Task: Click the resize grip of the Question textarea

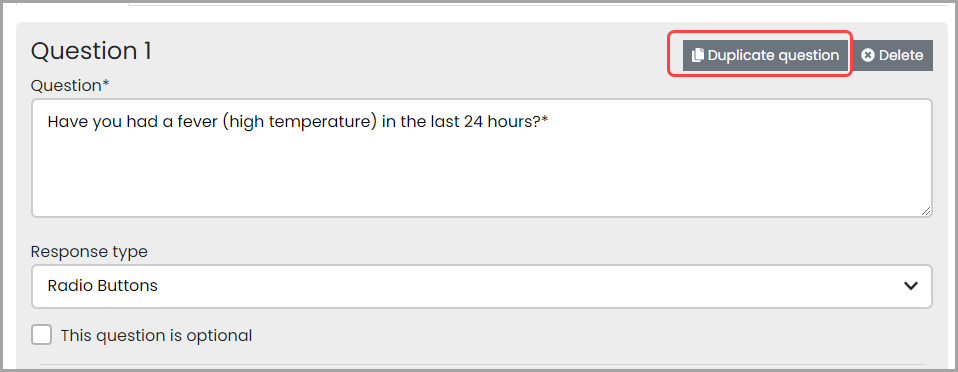Action: (x=926, y=211)
